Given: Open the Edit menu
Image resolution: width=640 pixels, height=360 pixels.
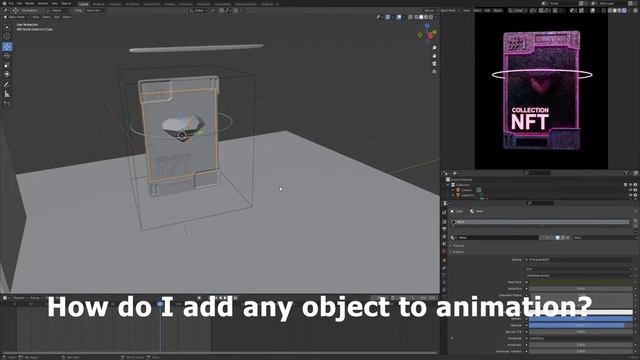Looking at the screenshot, I should 19,3.
